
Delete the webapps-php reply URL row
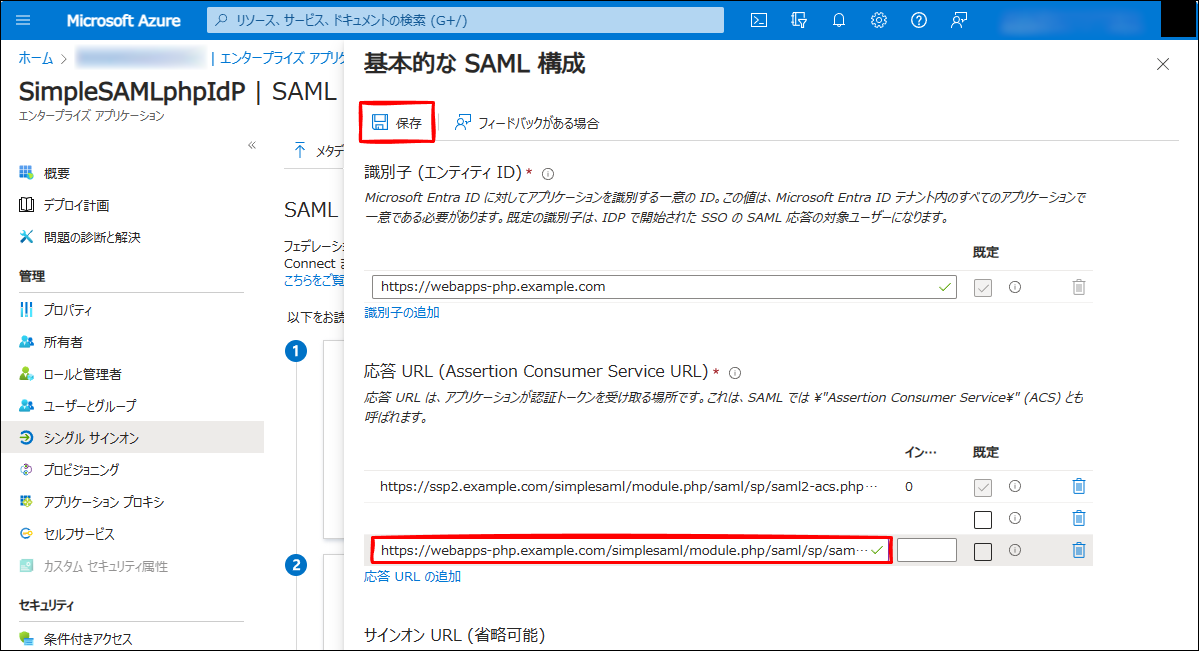click(x=1078, y=550)
